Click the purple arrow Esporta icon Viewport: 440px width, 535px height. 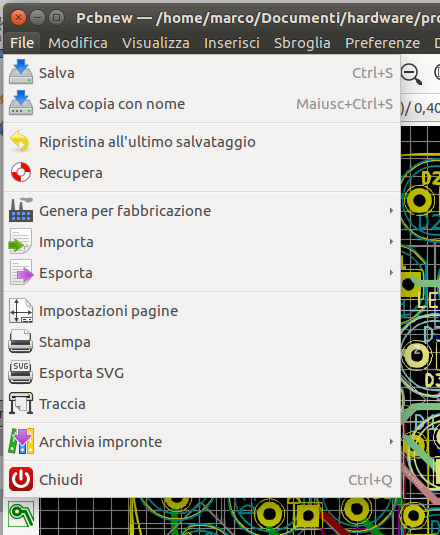[x=21, y=272]
